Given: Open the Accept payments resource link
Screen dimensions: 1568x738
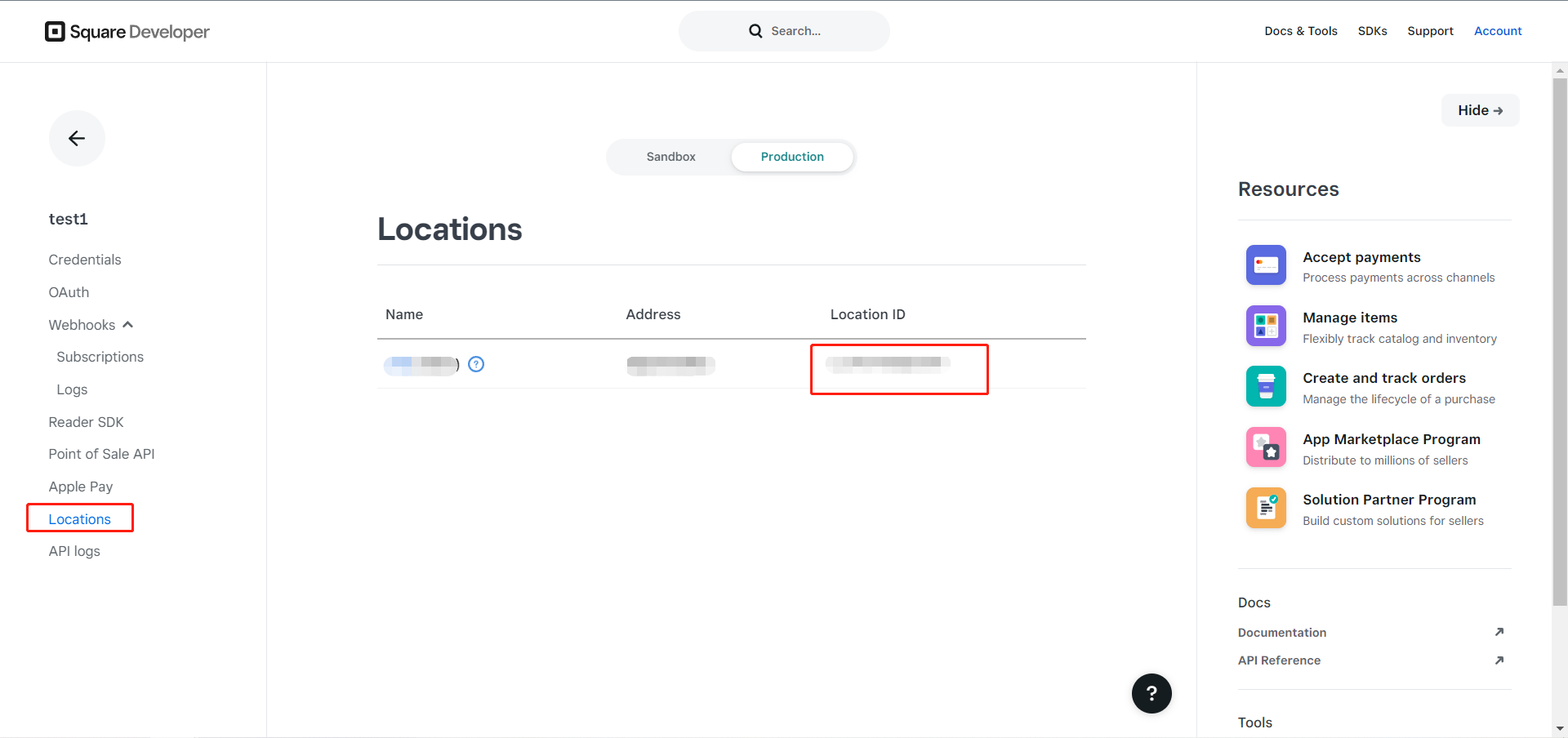Looking at the screenshot, I should [x=1361, y=257].
